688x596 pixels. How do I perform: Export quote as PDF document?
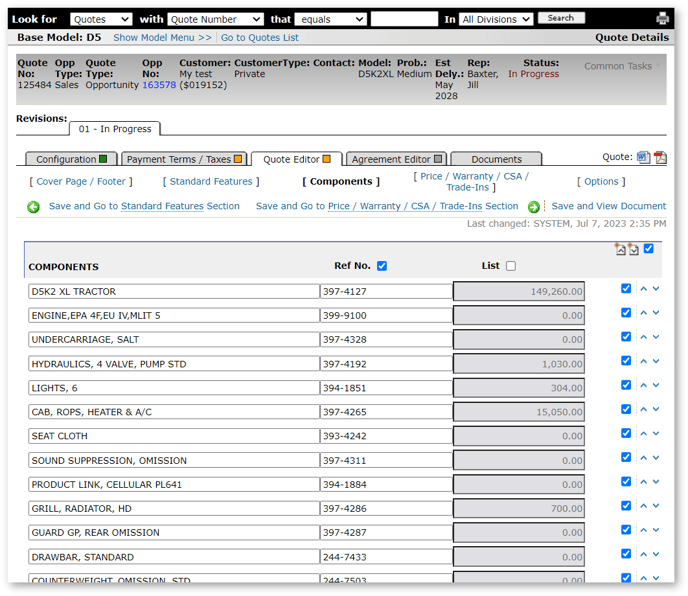(x=660, y=158)
